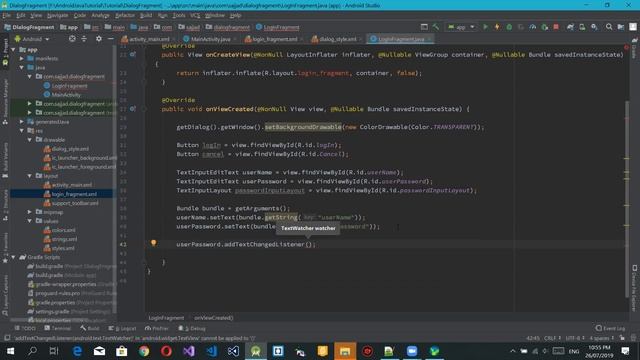The image size is (640, 360).
Task: Open the app run configuration dropdown
Action: tap(462, 27)
